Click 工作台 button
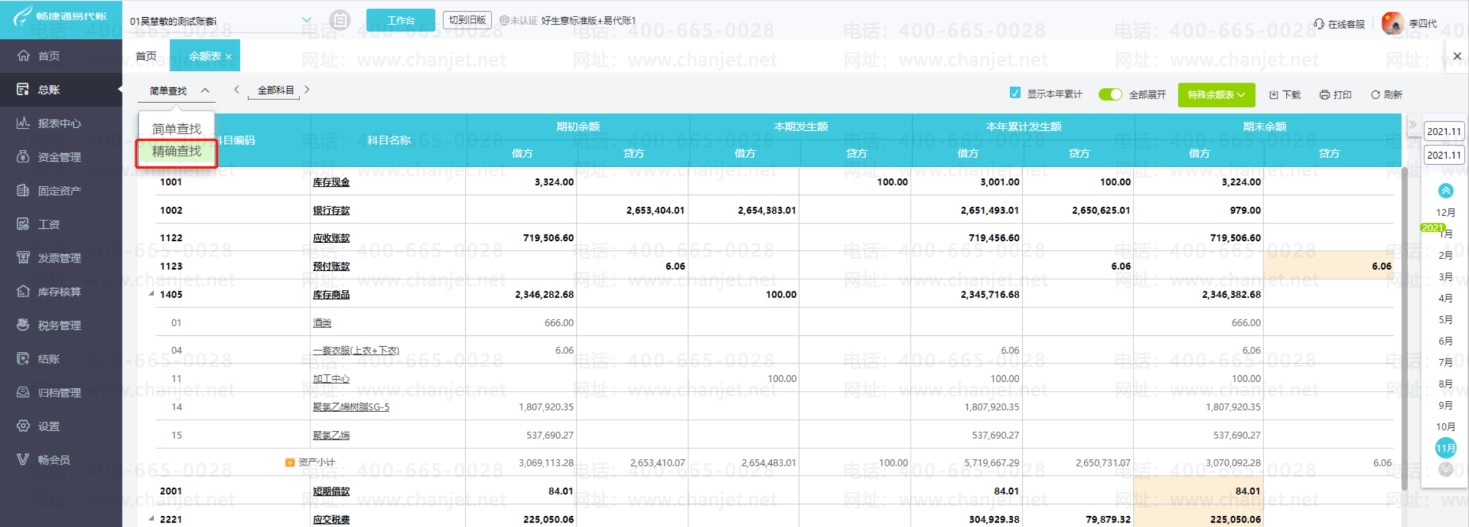The width and height of the screenshot is (1469, 527). coord(401,20)
